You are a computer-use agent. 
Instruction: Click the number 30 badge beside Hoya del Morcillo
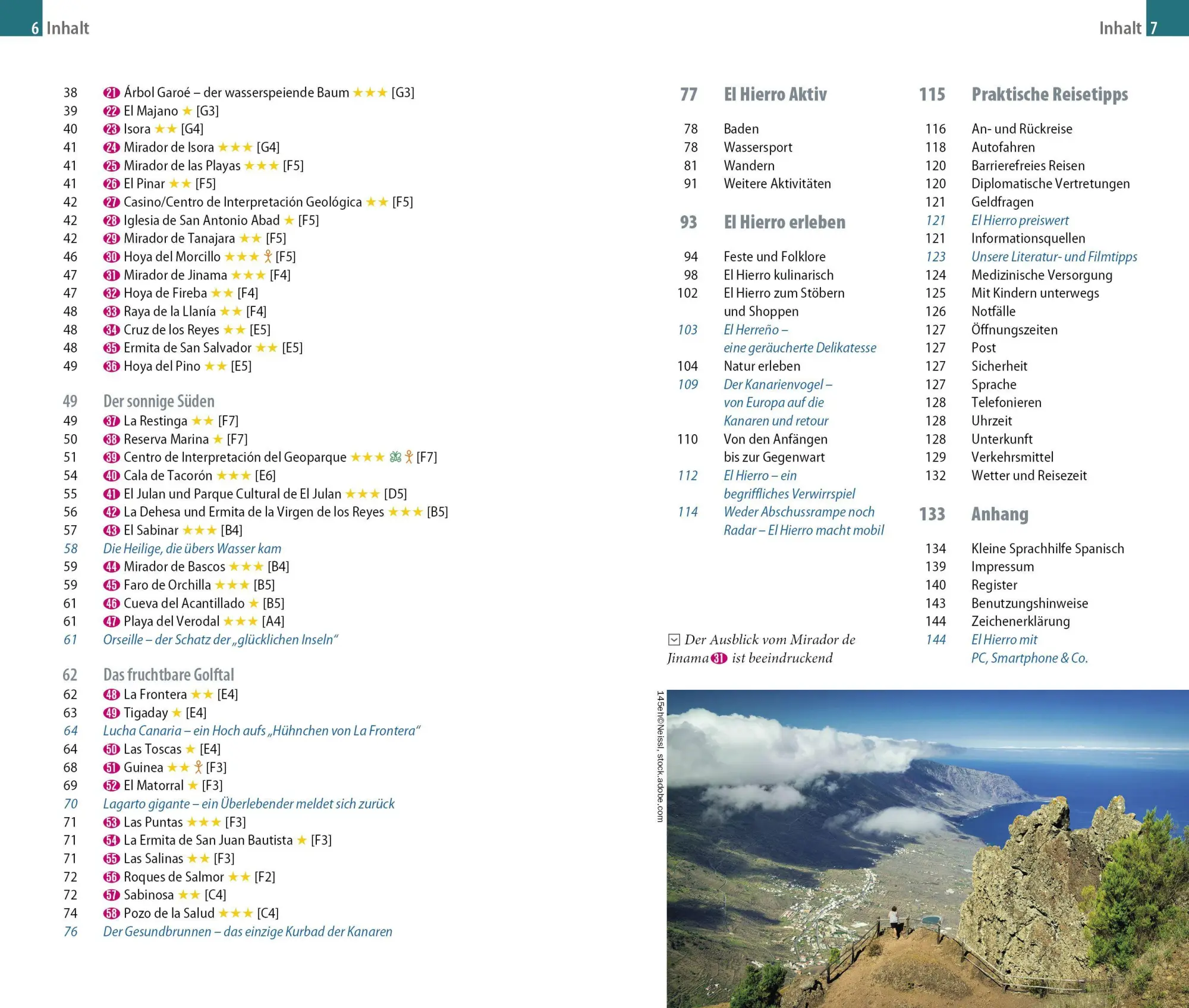[x=112, y=257]
